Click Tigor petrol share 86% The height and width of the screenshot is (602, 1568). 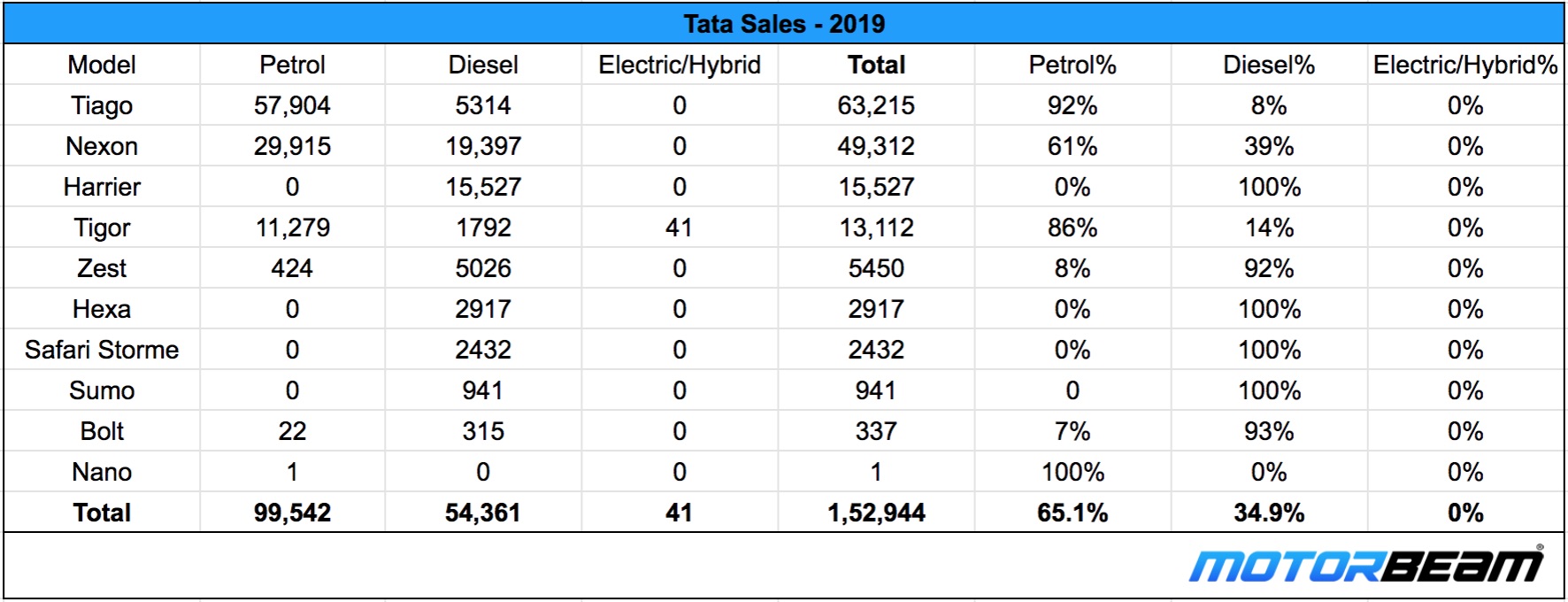[x=1072, y=228]
